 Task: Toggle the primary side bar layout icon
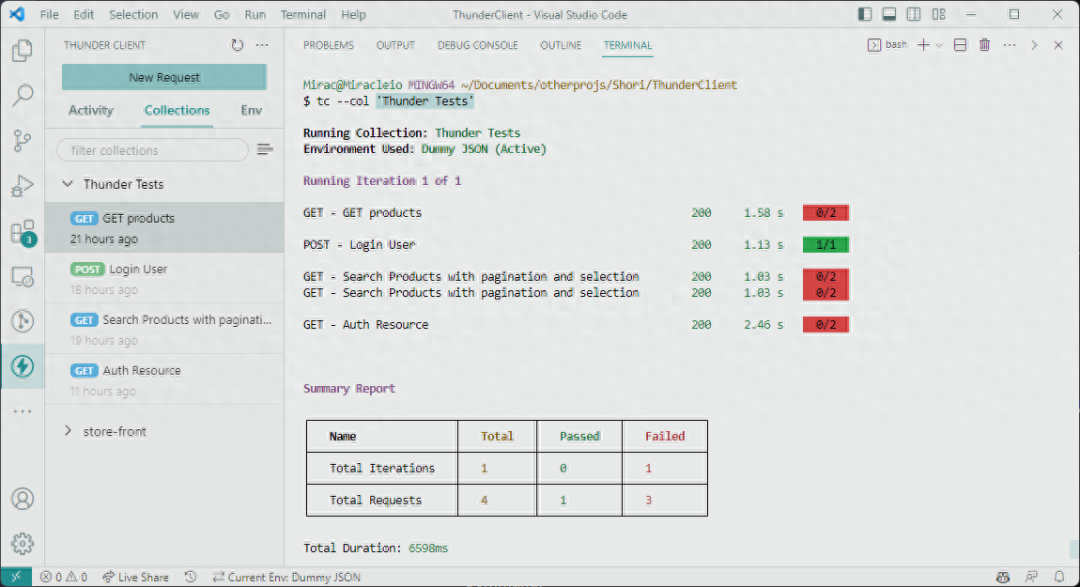[x=865, y=14]
